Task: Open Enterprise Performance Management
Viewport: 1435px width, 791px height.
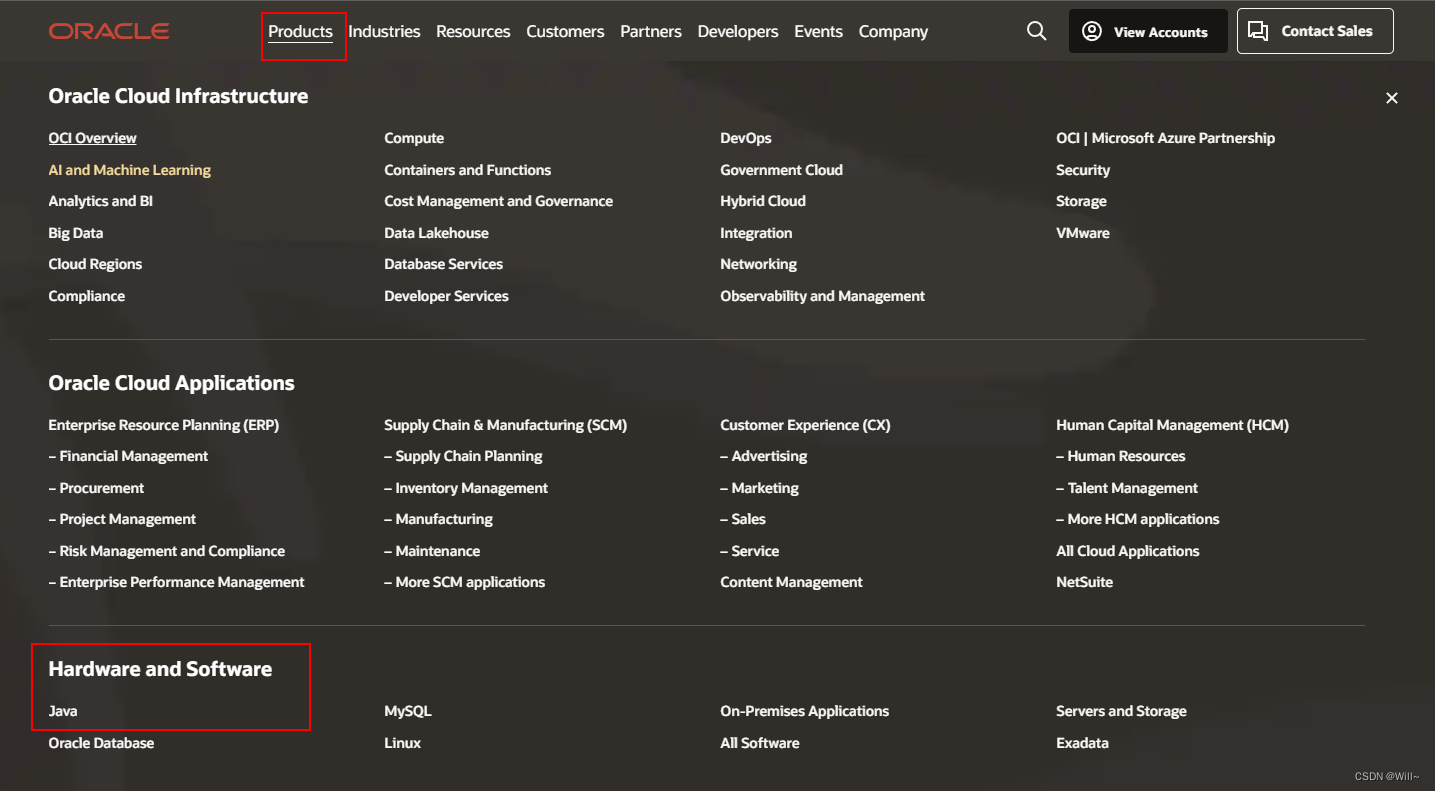Action: [x=176, y=582]
